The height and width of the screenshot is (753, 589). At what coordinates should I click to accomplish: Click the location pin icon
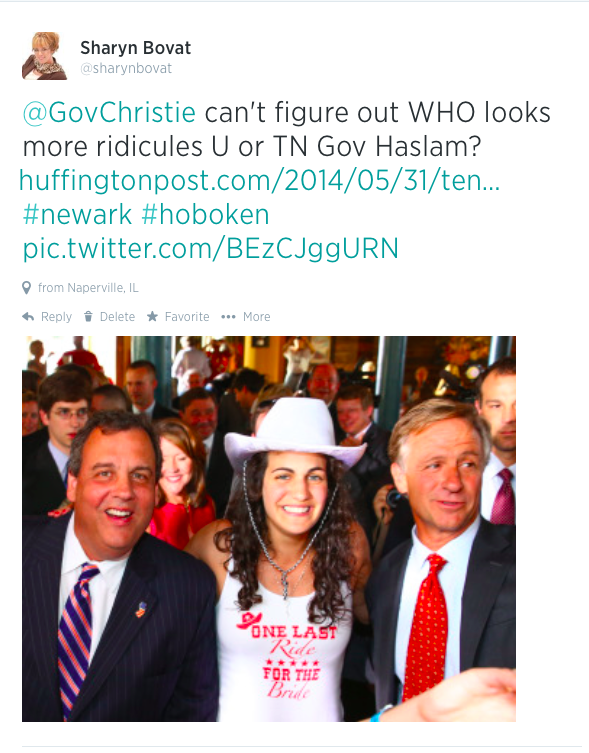tap(27, 288)
